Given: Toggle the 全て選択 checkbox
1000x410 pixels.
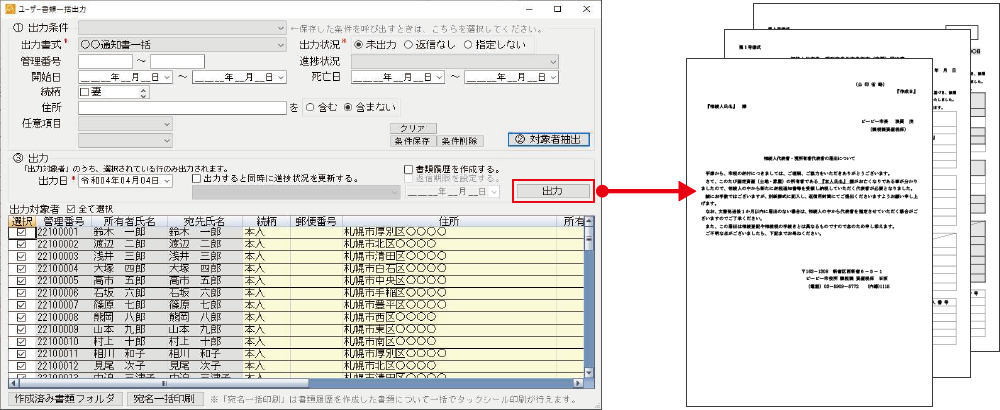Looking at the screenshot, I should tap(69, 208).
